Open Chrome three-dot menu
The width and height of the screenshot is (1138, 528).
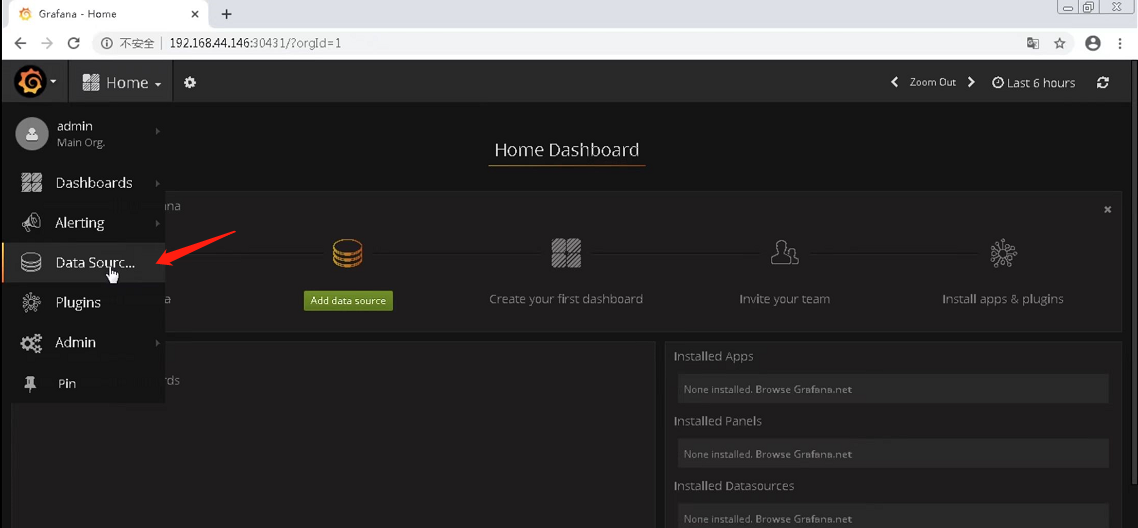[1118, 44]
